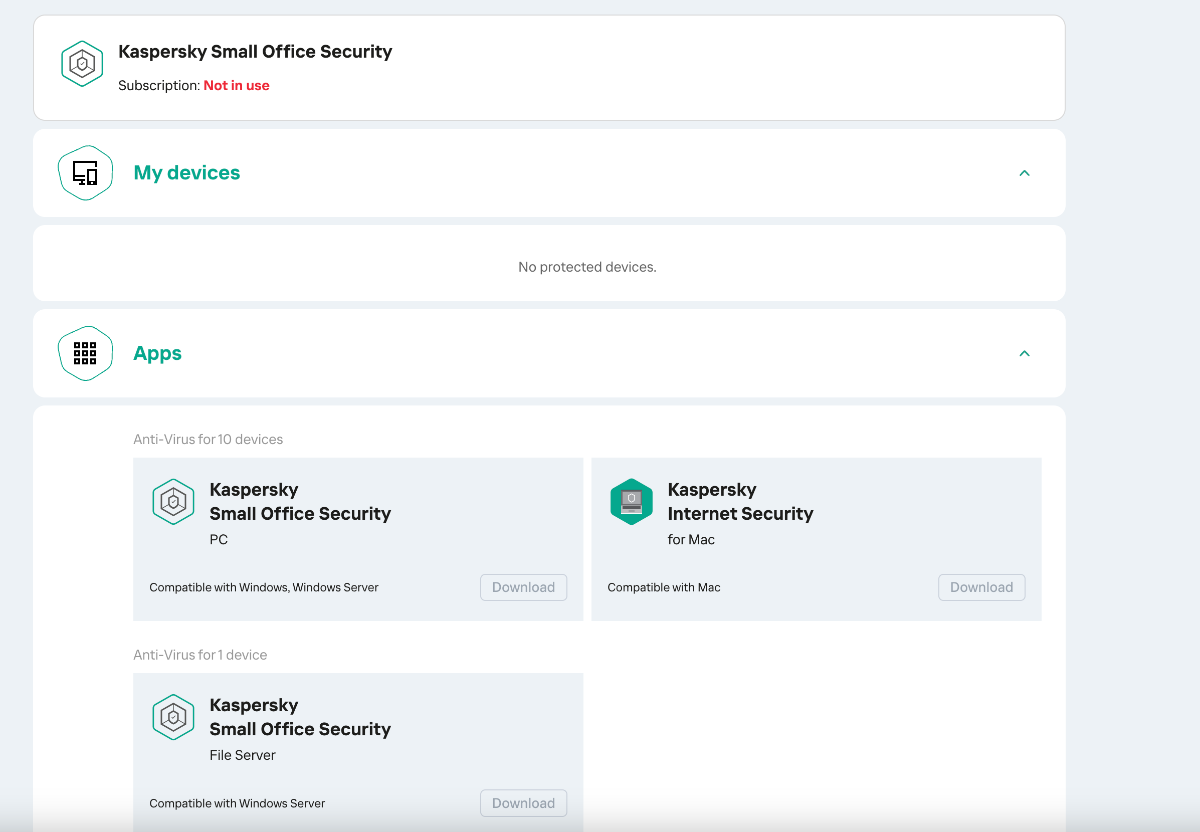Image resolution: width=1200 pixels, height=832 pixels.
Task: Click 'Kaspersky Small Office Security' header title
Action: (x=255, y=52)
